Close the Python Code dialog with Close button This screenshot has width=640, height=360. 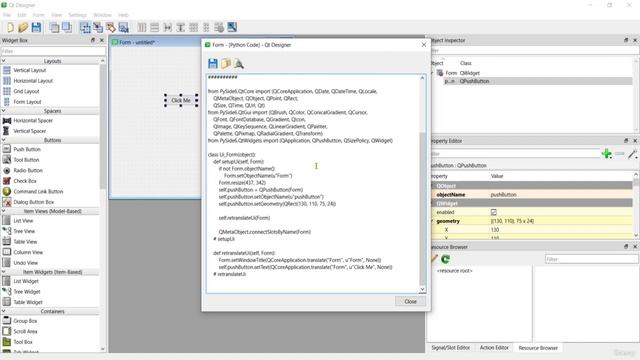(x=411, y=302)
